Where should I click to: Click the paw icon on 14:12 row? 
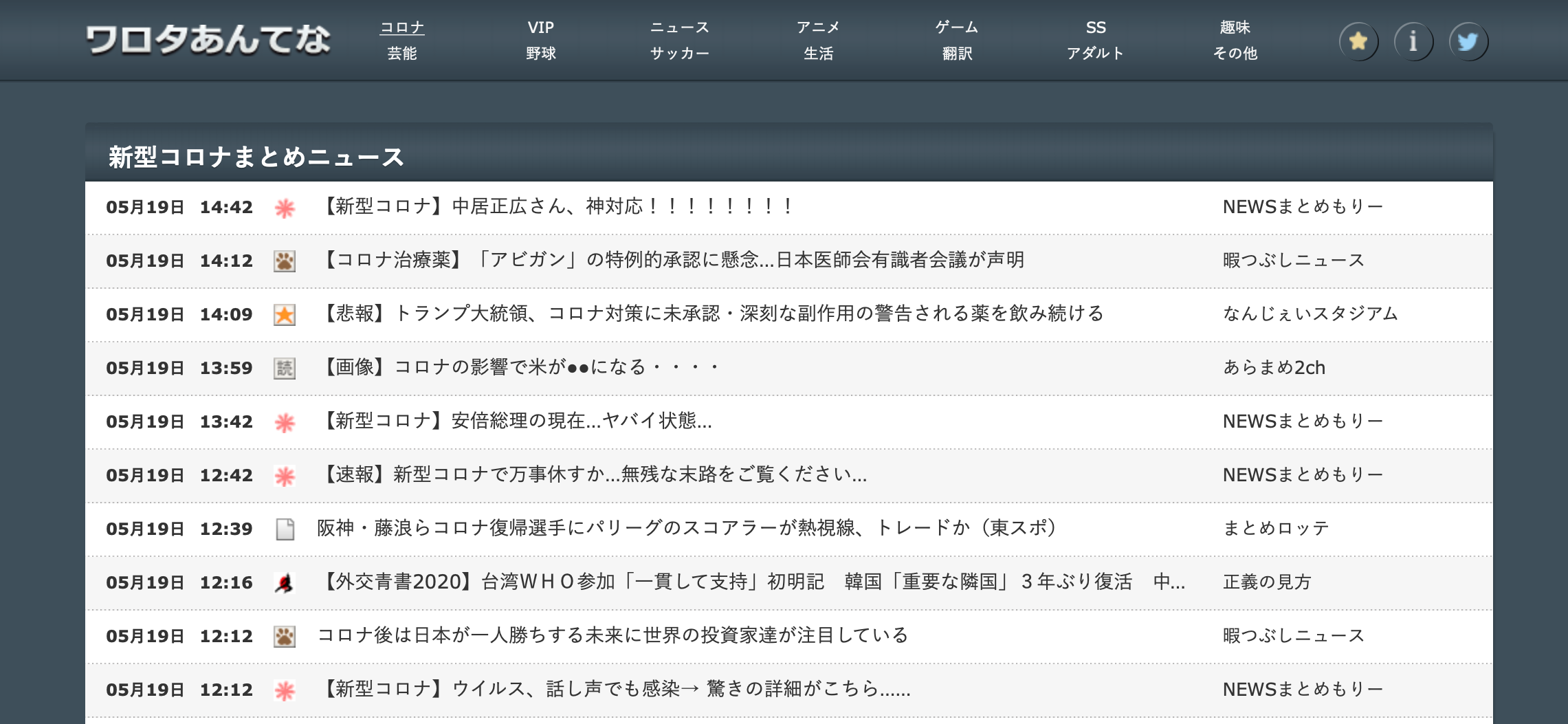pyautogui.click(x=285, y=261)
